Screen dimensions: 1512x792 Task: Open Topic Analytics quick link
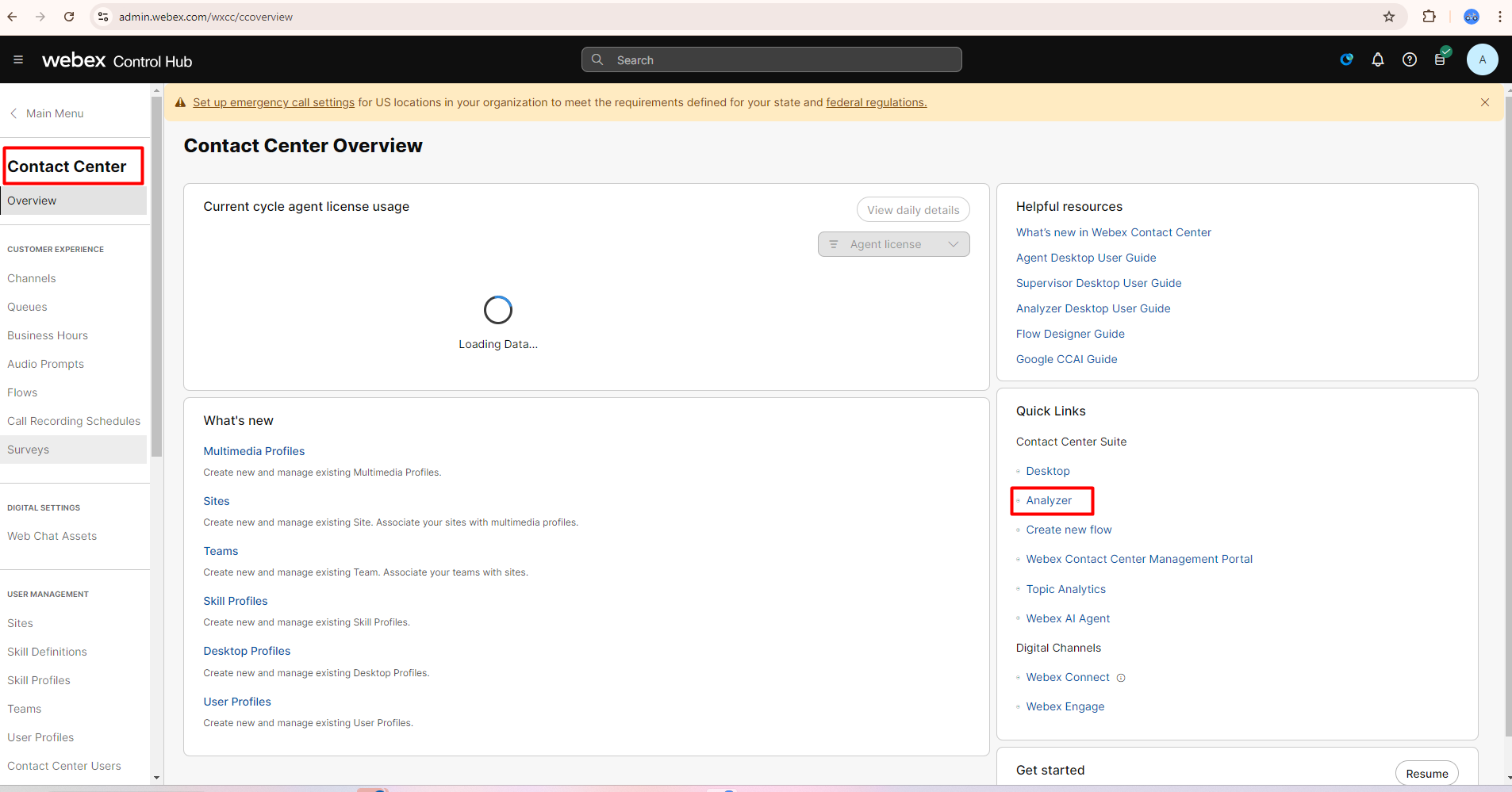1065,589
